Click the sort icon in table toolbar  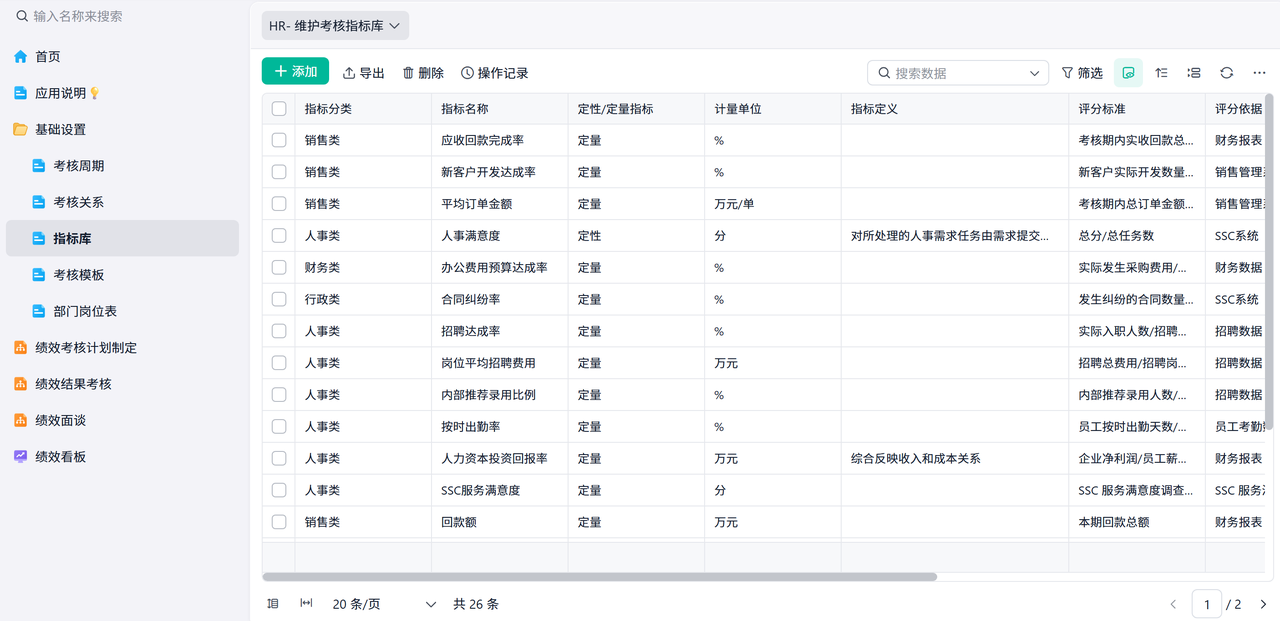[1161, 73]
